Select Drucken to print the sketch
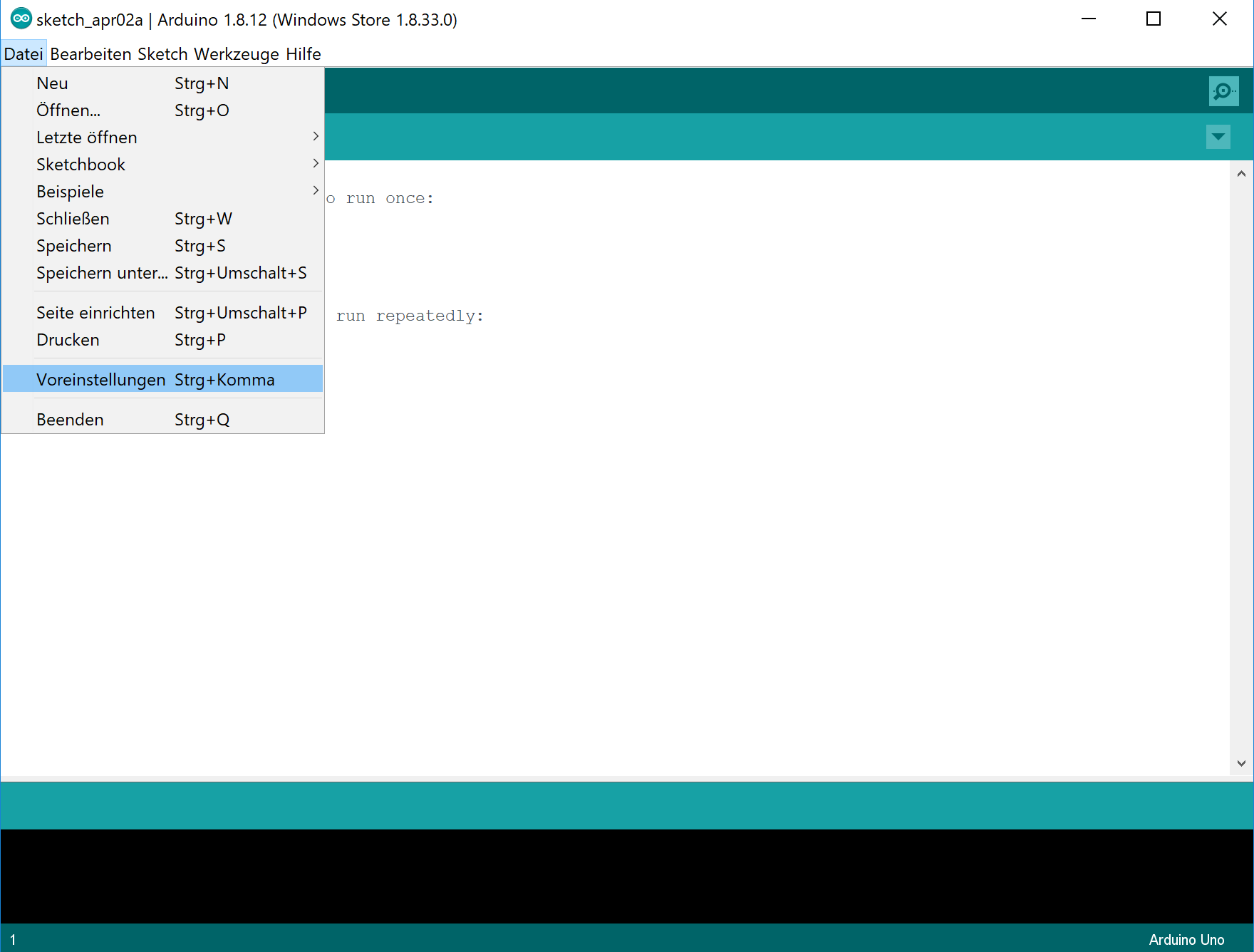This screenshot has width=1254, height=952. (68, 340)
